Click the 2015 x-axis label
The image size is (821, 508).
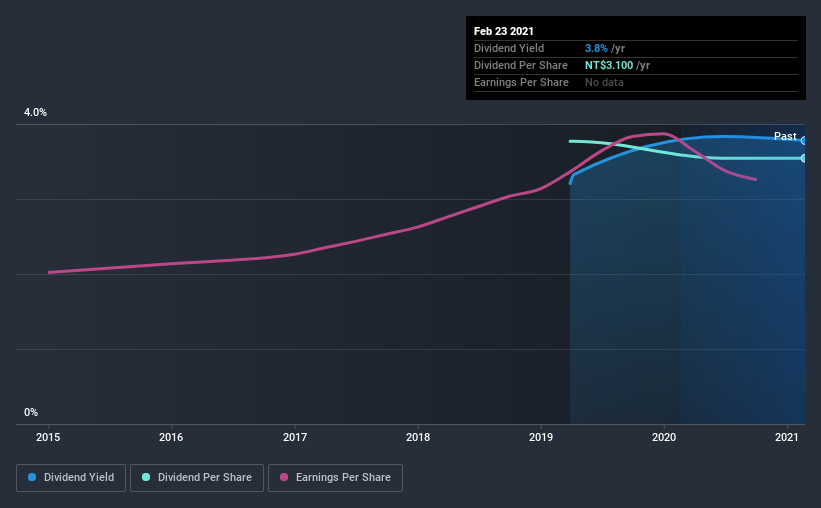[48, 437]
